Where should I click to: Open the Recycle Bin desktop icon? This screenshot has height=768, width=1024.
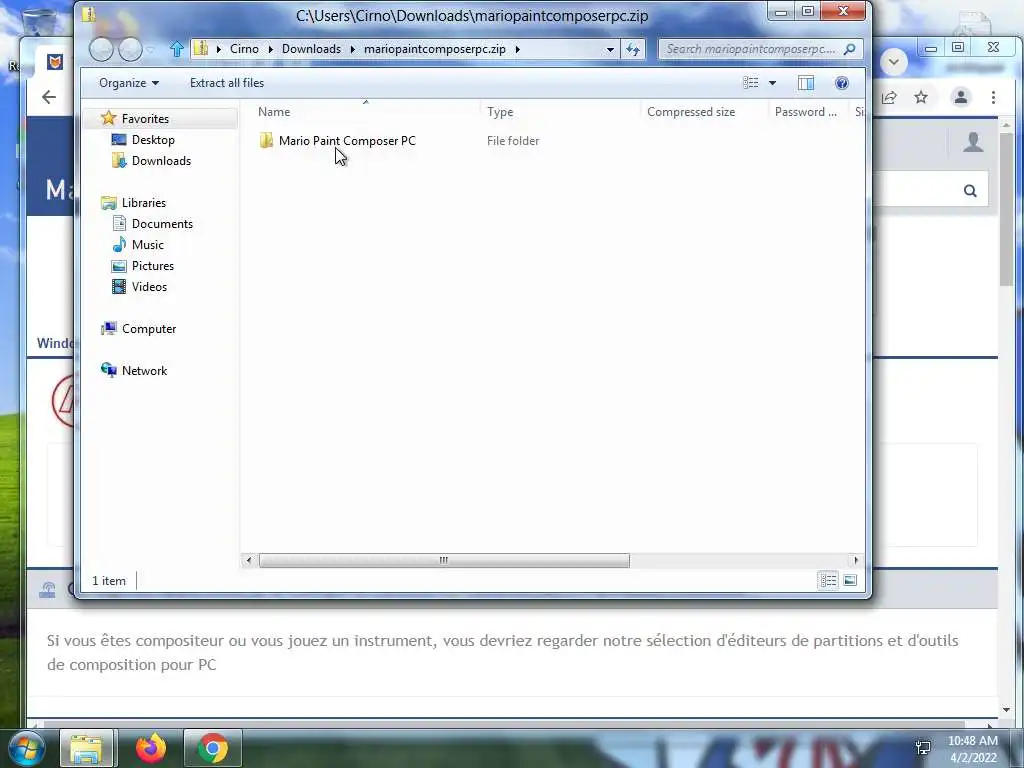[x=39, y=20]
